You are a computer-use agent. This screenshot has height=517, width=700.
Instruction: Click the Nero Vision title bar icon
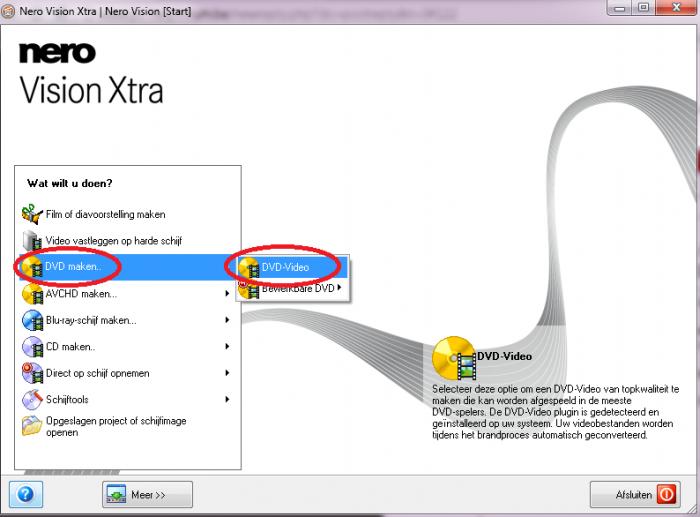click(8, 11)
